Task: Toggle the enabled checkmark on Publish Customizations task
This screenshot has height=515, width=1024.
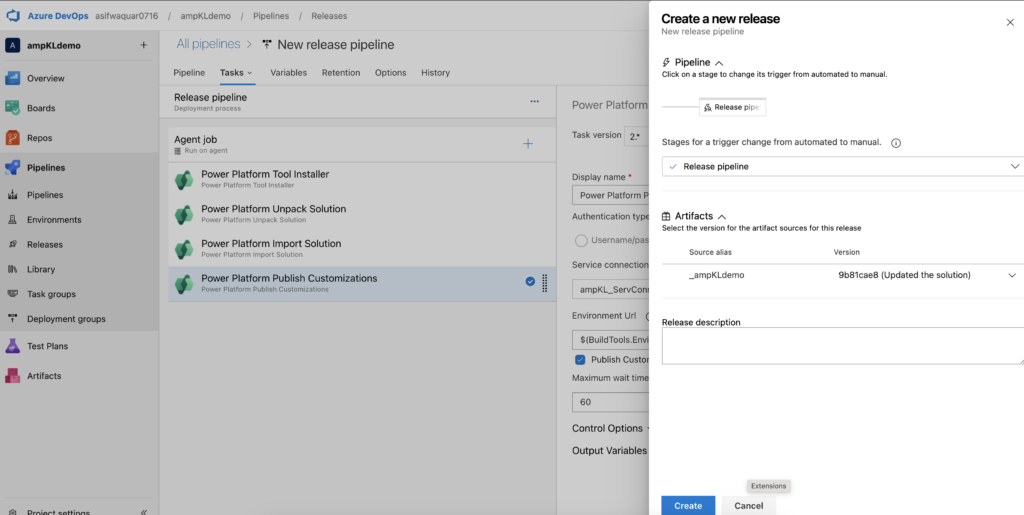Action: (x=530, y=282)
